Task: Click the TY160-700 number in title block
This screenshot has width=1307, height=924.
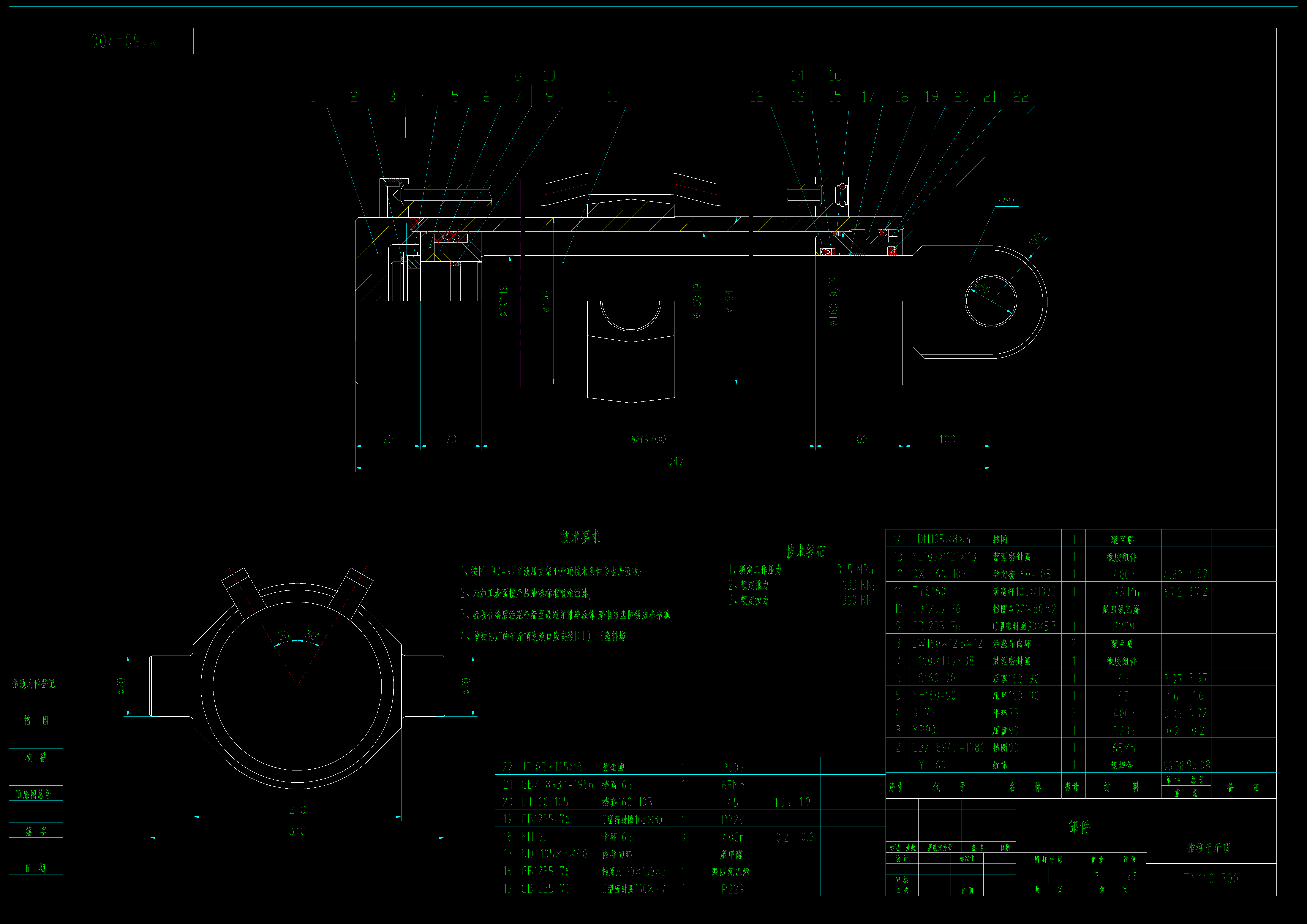Action: click(1211, 879)
